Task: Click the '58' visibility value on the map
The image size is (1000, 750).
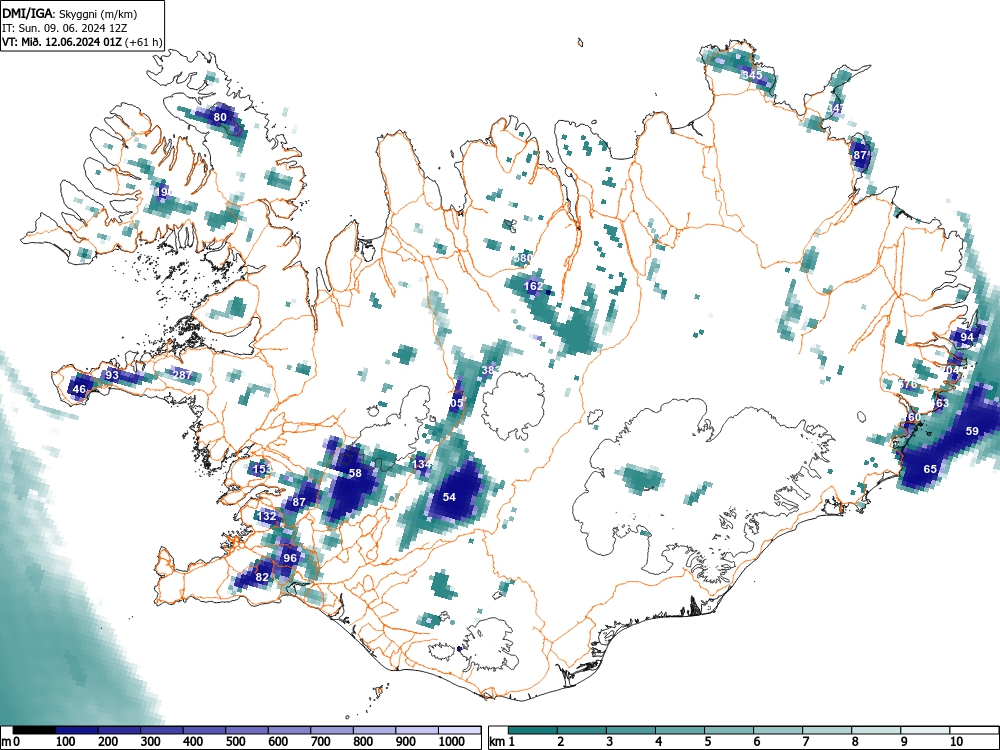Action: tap(355, 473)
